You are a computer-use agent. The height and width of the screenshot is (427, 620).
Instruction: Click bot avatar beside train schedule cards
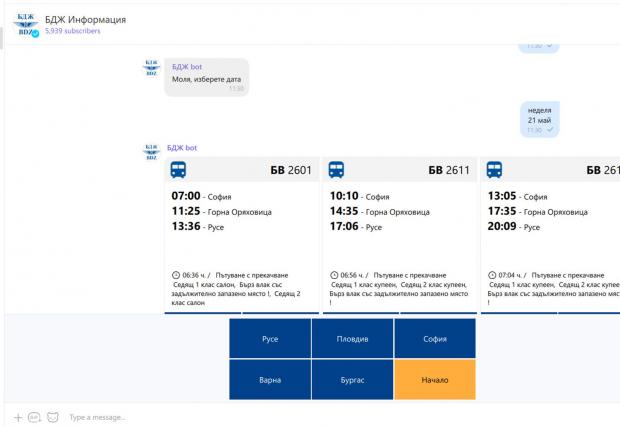[x=151, y=152]
